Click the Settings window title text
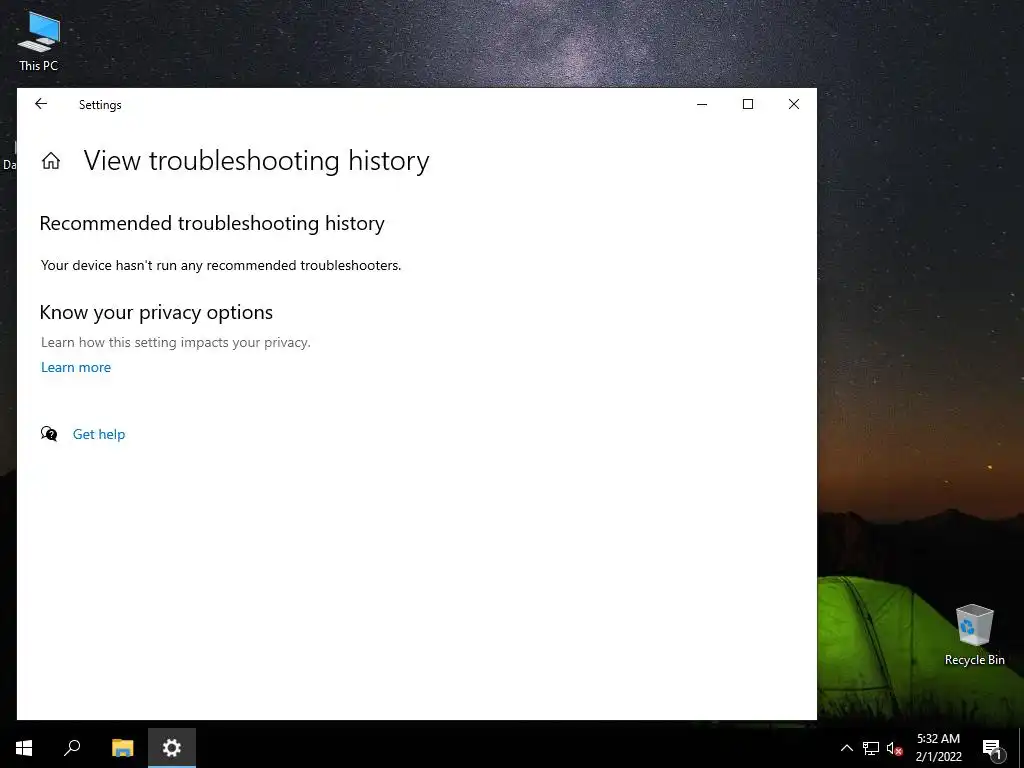 pyautogui.click(x=100, y=104)
